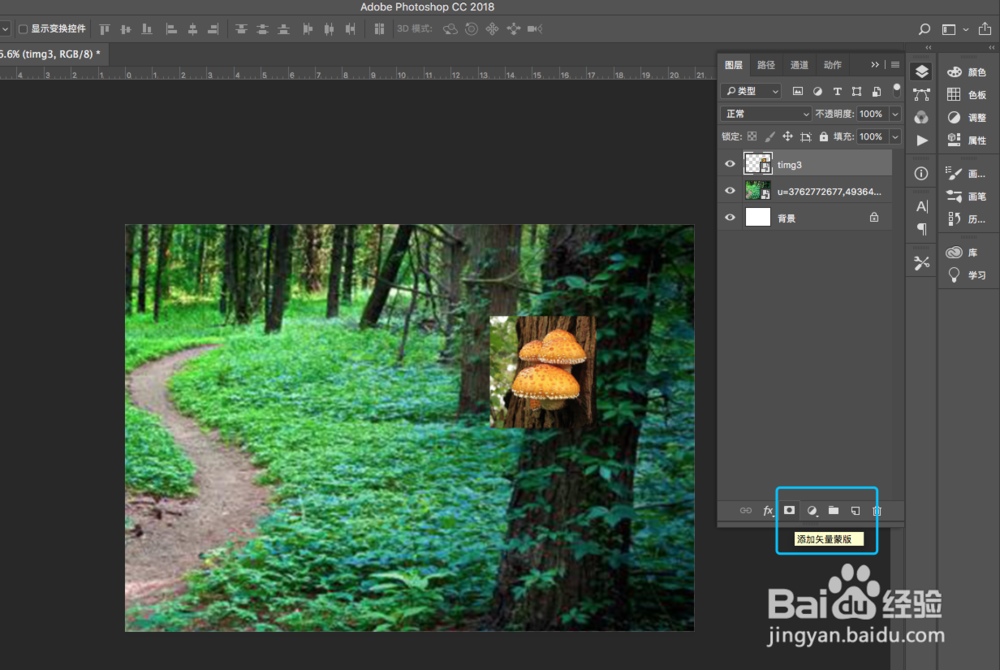Align left edges in options bar
The image size is (1000, 670).
point(171,29)
